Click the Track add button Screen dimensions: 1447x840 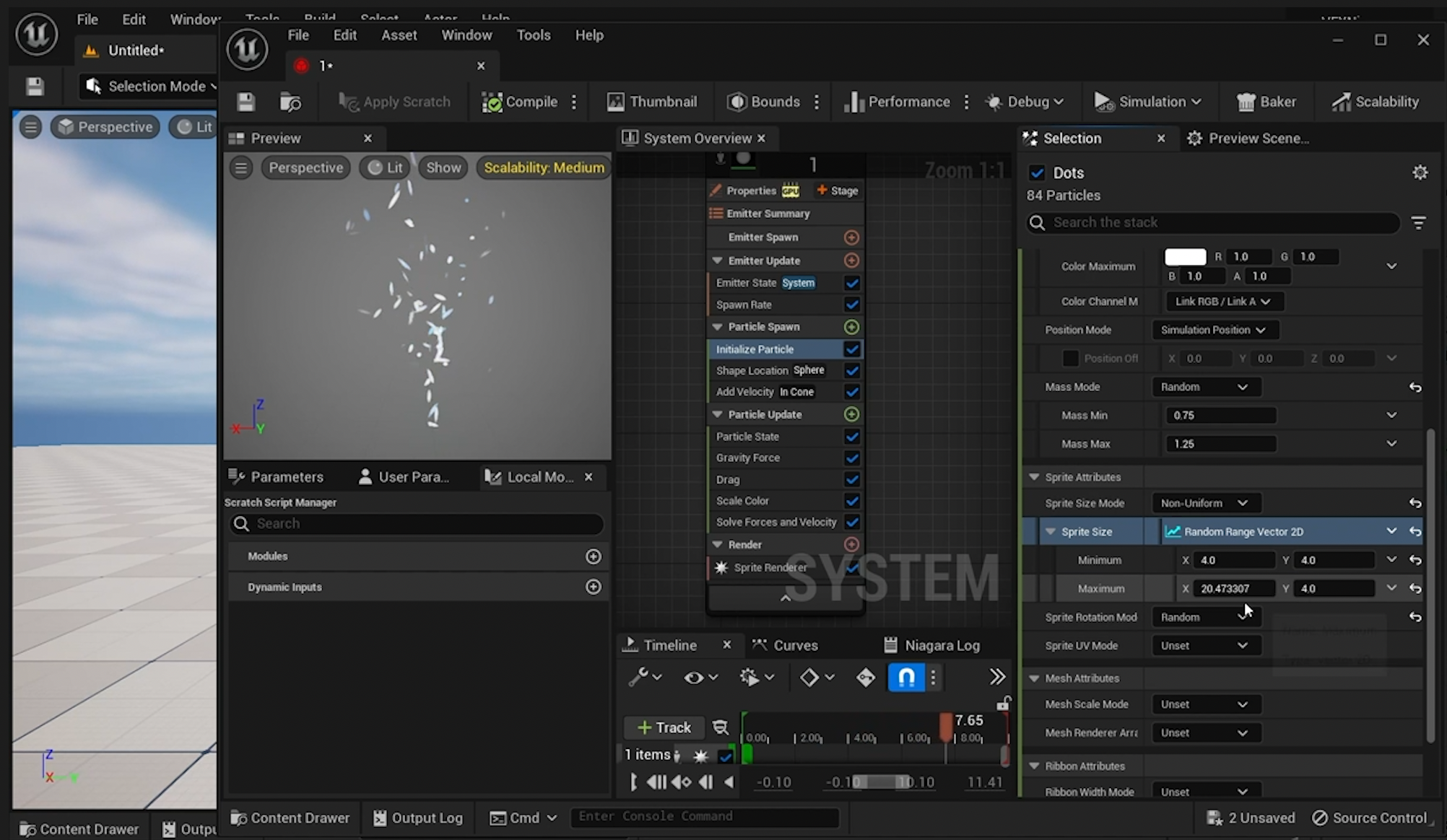coord(664,727)
